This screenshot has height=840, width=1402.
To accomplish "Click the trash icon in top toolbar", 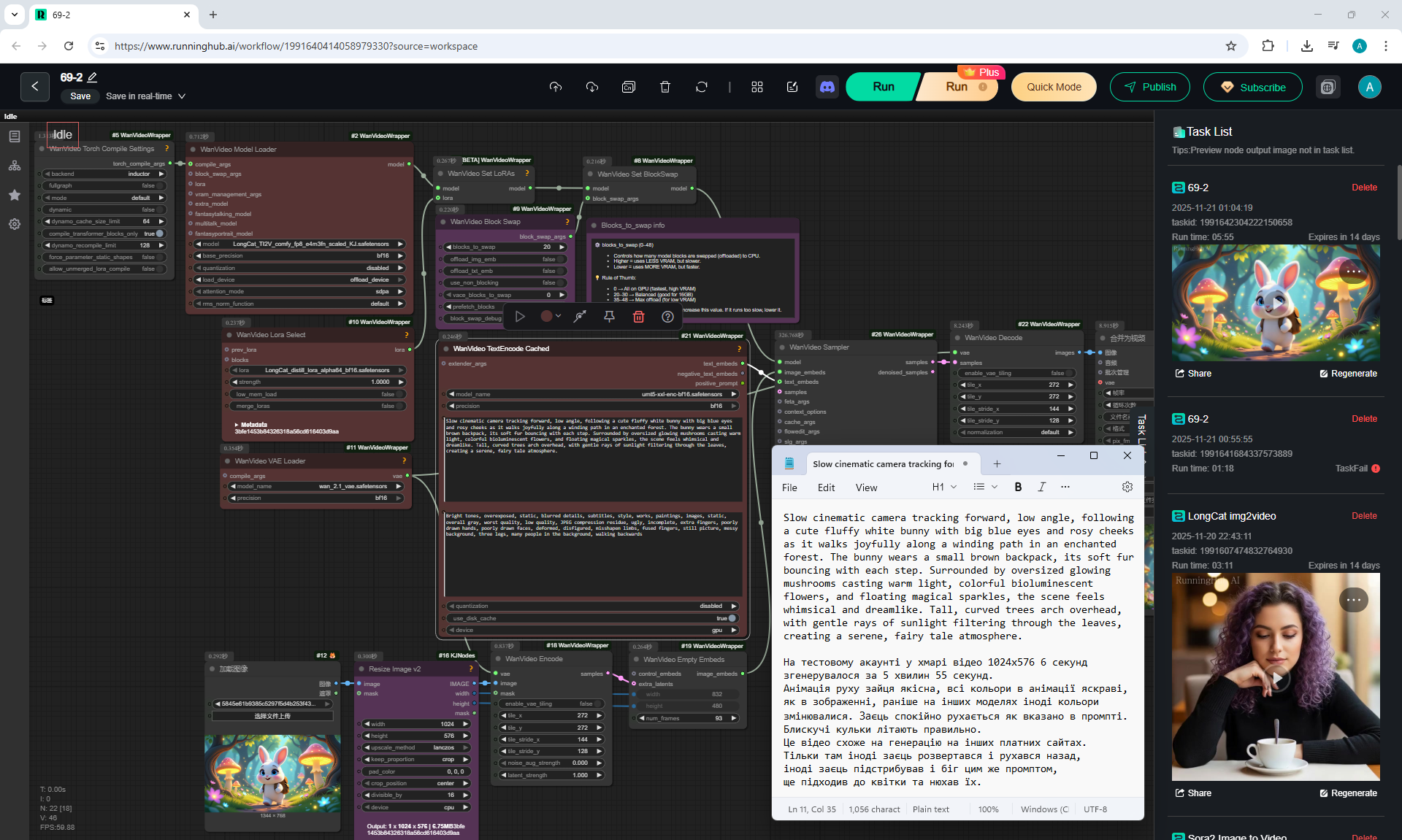I will pos(664,87).
